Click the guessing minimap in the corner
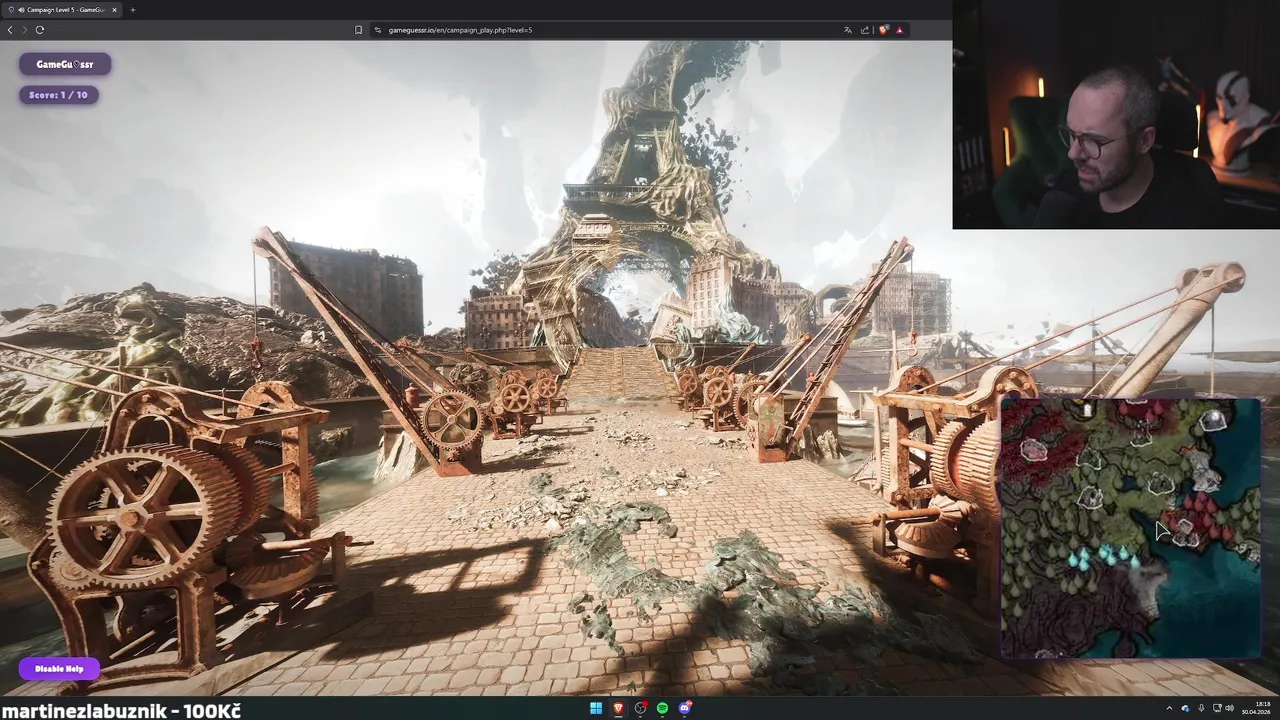Viewport: 1280px width, 720px height. (1130, 528)
